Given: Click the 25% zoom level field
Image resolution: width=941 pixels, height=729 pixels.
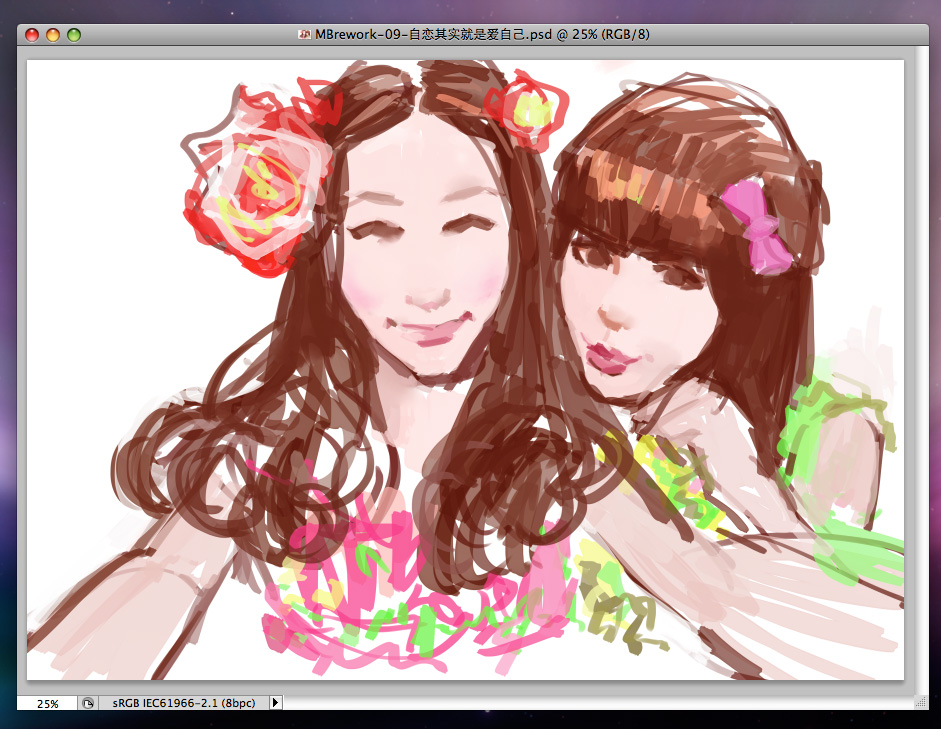Looking at the screenshot, I should click(47, 703).
